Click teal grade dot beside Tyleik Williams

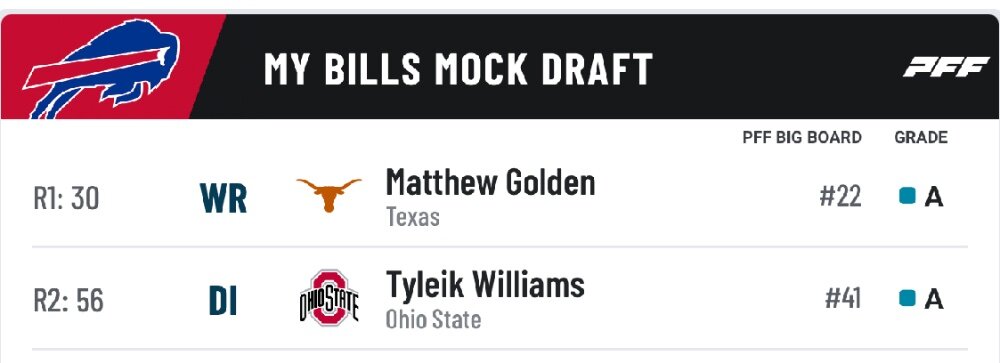pyautogui.click(x=907, y=297)
